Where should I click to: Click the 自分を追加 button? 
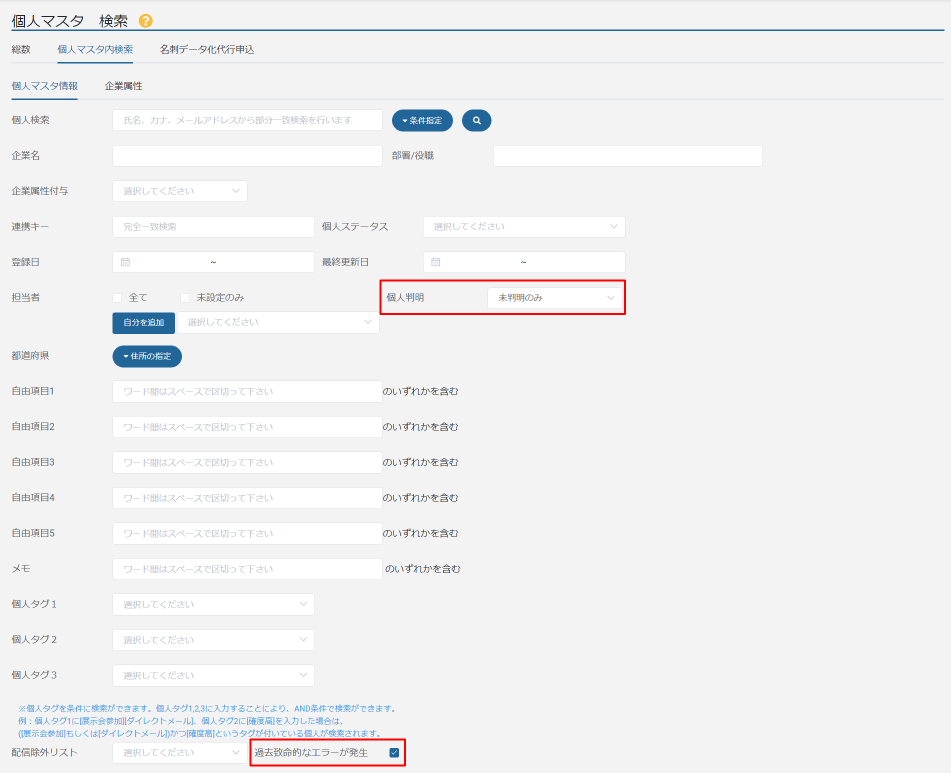[x=143, y=322]
